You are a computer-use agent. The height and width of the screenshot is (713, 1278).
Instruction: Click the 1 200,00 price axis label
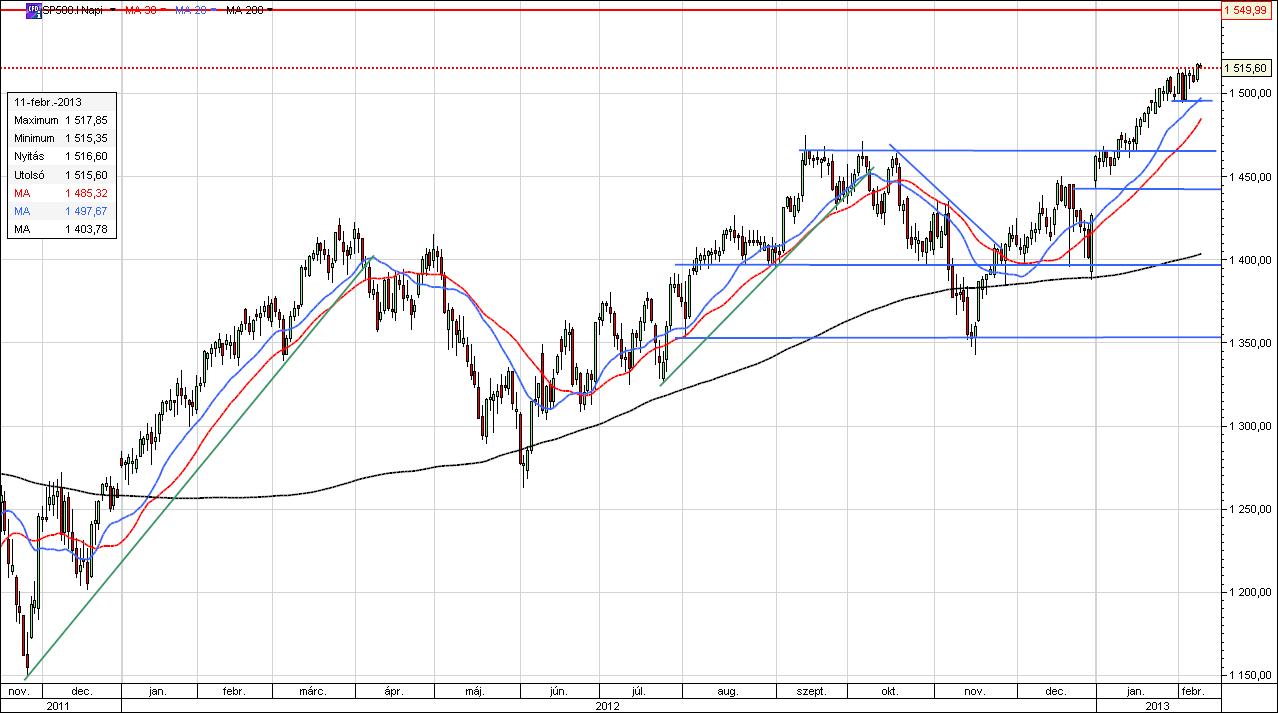point(1252,592)
